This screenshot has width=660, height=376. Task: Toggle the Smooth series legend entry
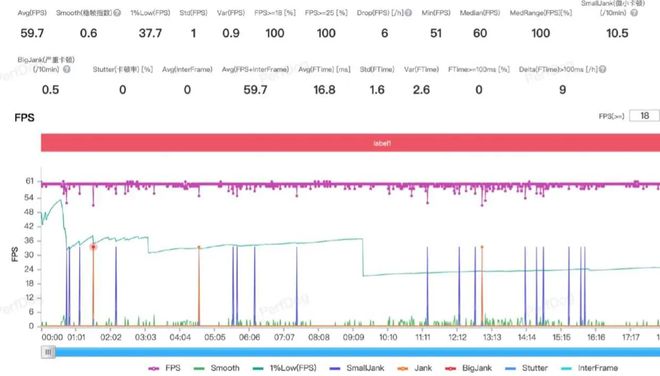[x=216, y=368]
